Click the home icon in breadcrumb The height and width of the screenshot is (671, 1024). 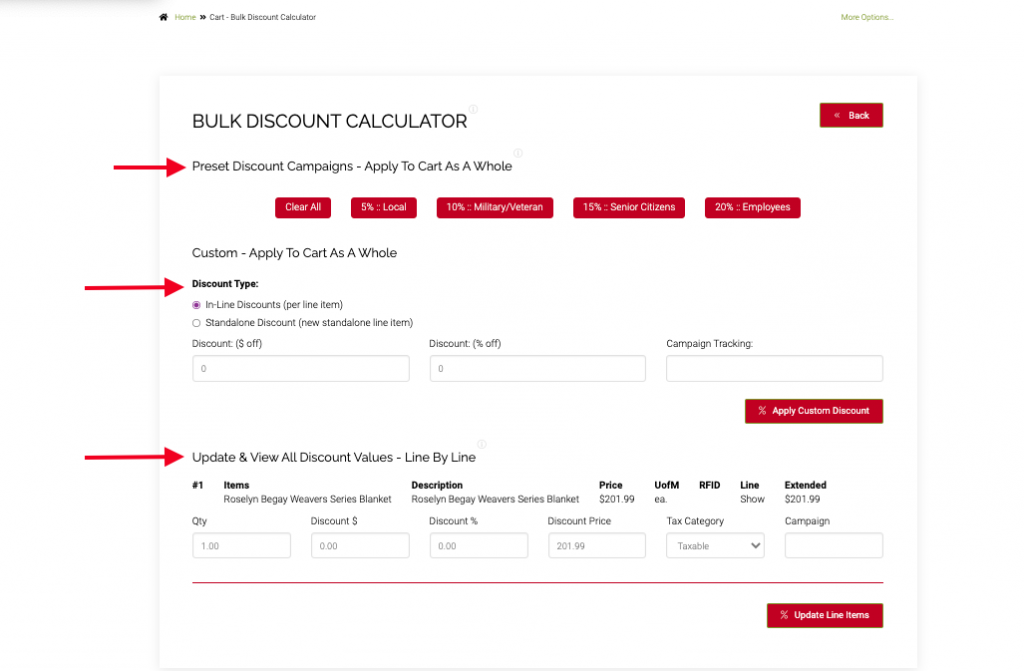click(163, 17)
